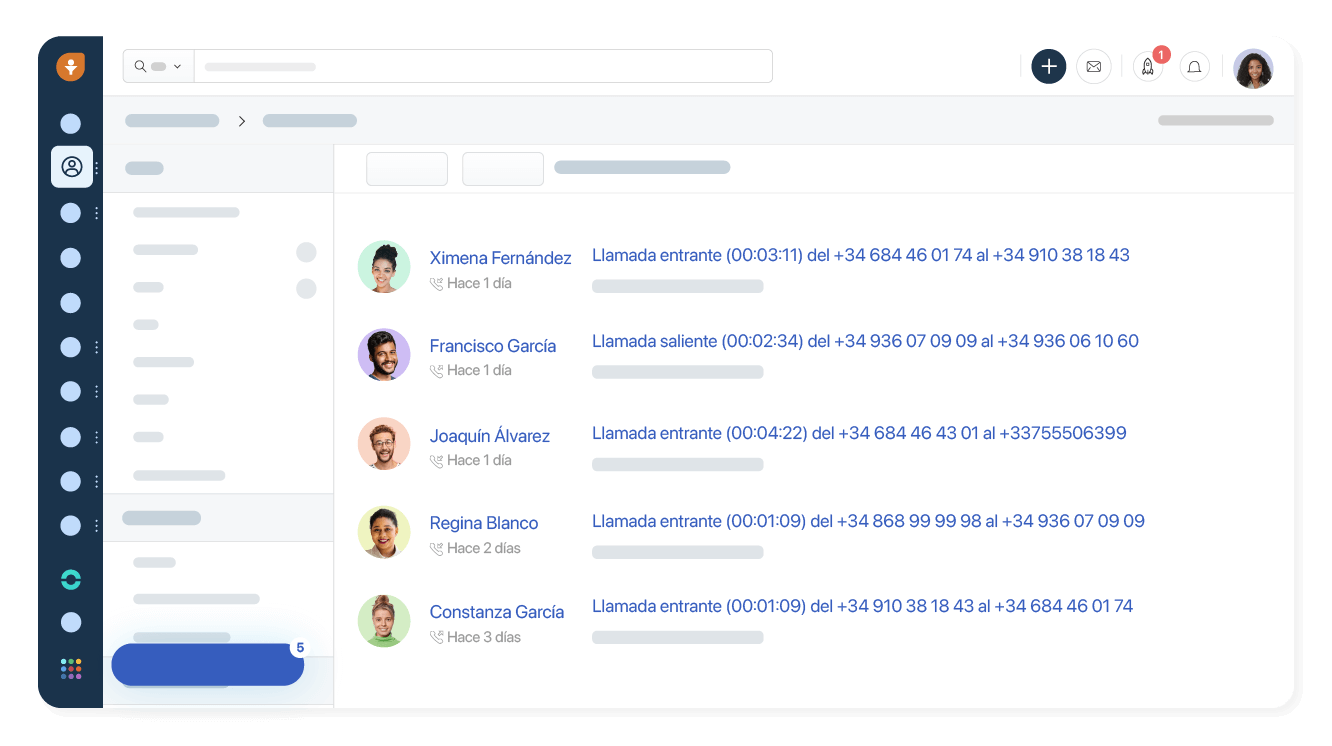Click the breadcrumb chevron at the top
Viewport: 1332px width, 746px height.
[241, 120]
